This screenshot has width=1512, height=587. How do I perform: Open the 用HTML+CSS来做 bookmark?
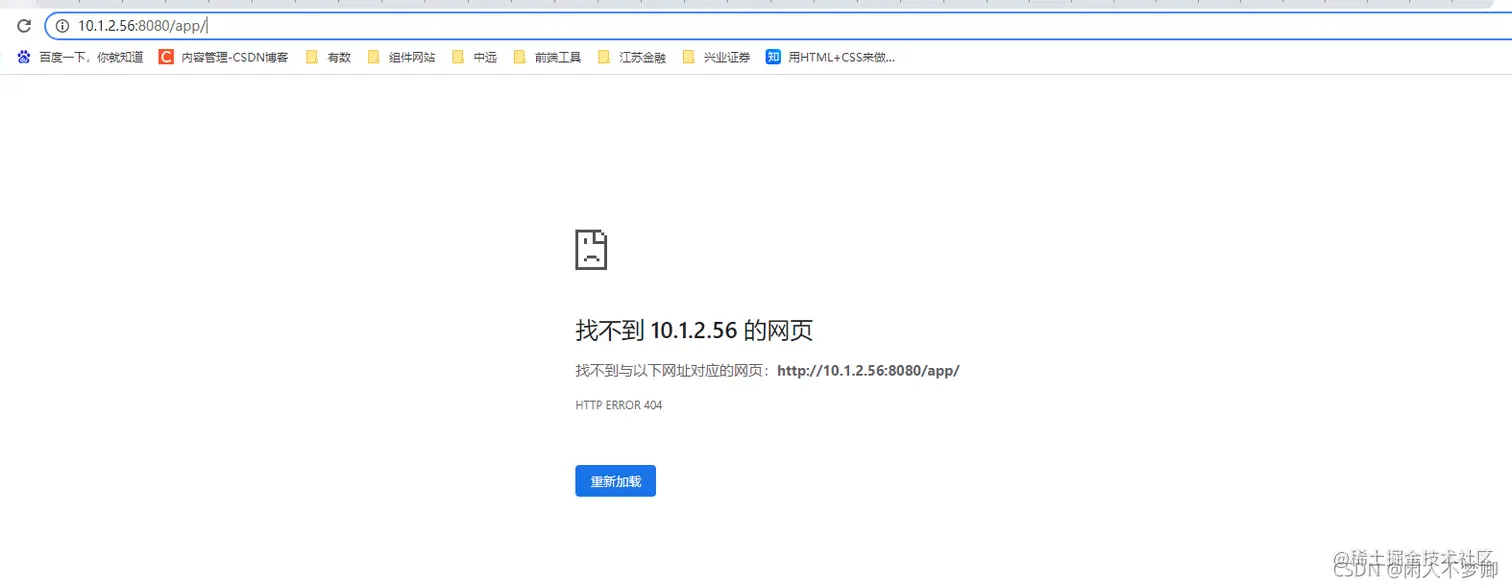pos(843,57)
